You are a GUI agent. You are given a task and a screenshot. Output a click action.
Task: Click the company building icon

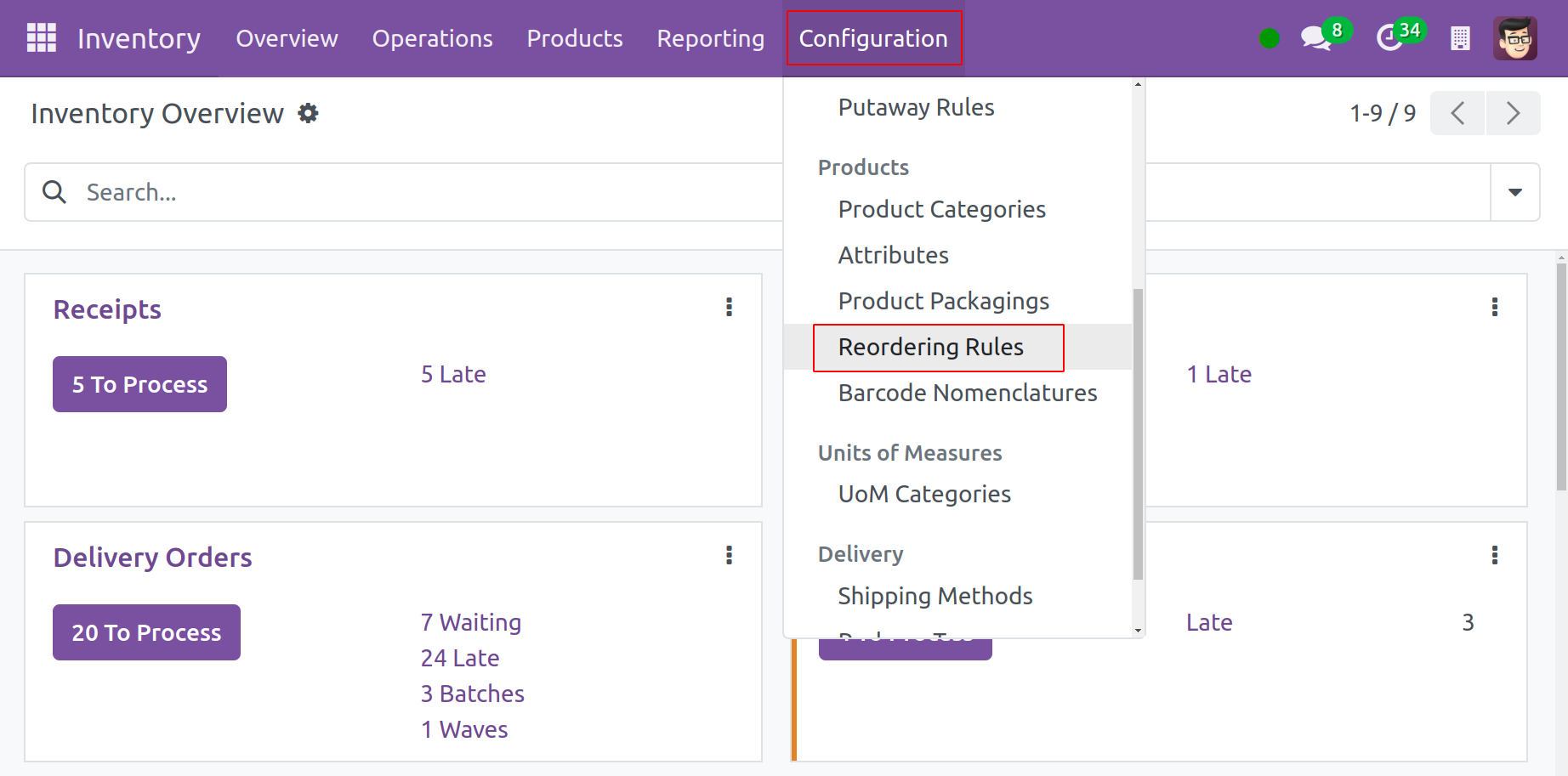(1460, 38)
